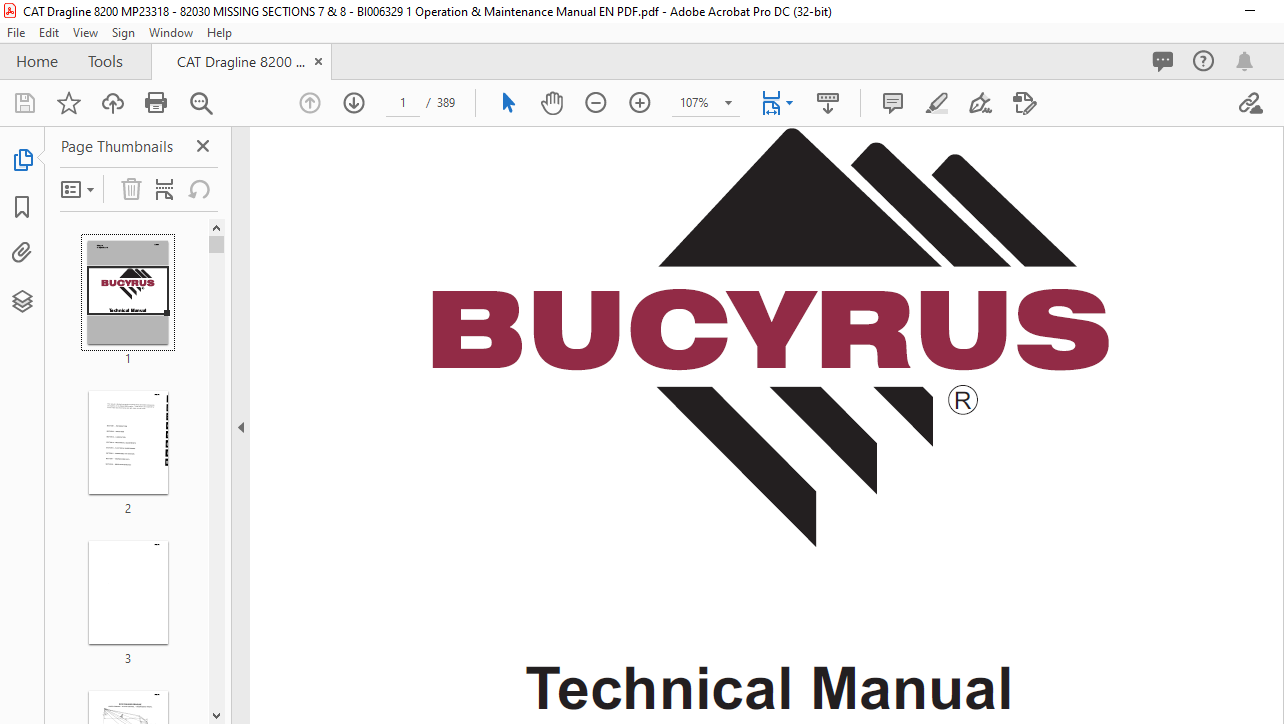
Task: Add a sticky note comment
Action: [893, 103]
